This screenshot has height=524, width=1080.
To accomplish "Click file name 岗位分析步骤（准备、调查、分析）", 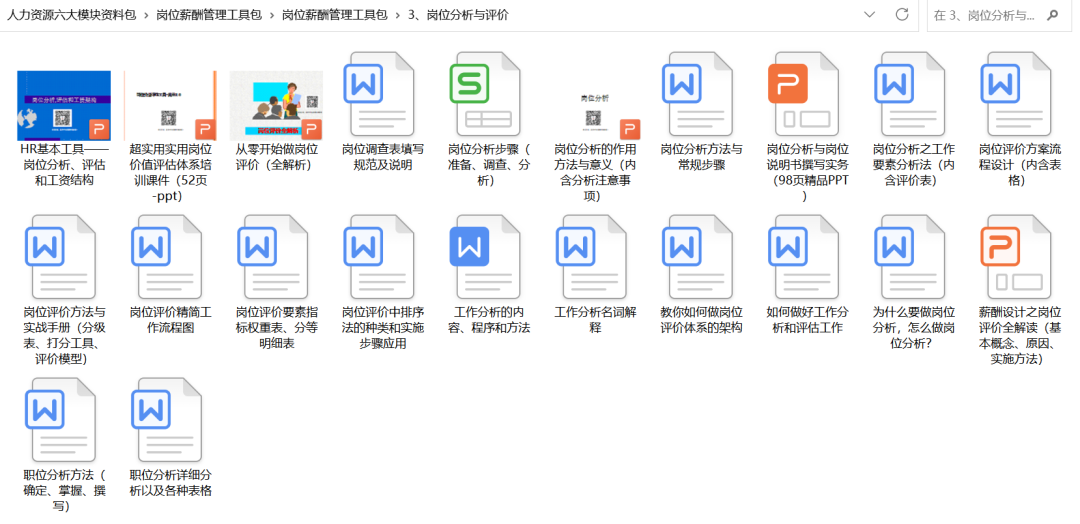I will tap(488, 165).
